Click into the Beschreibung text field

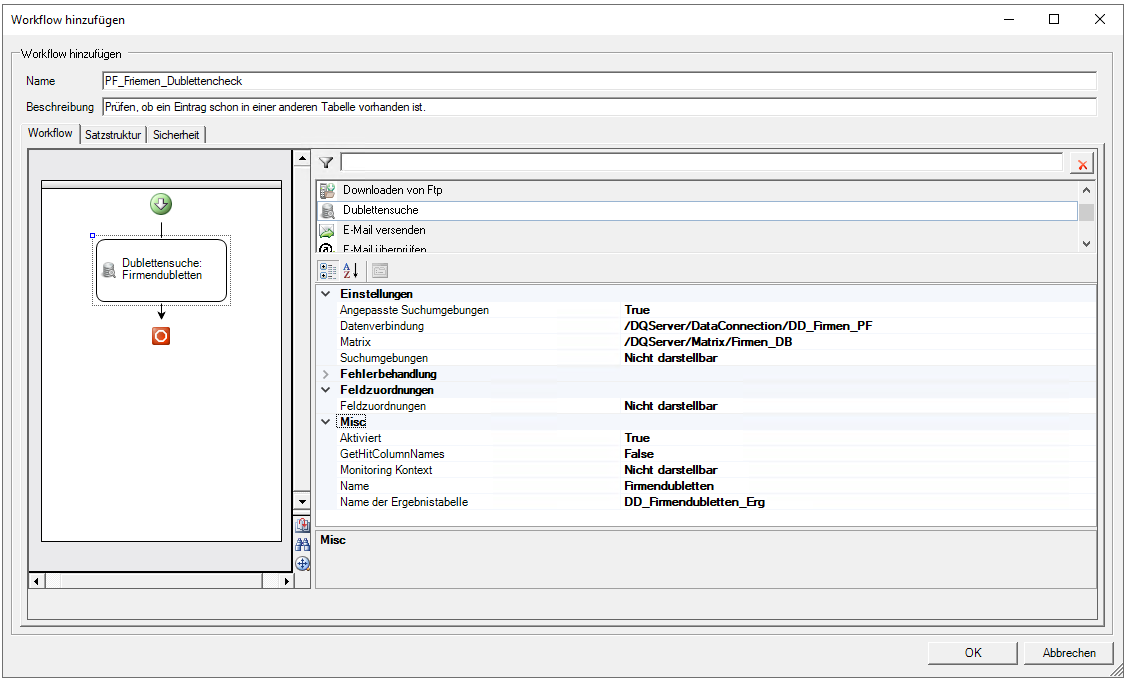click(599, 107)
